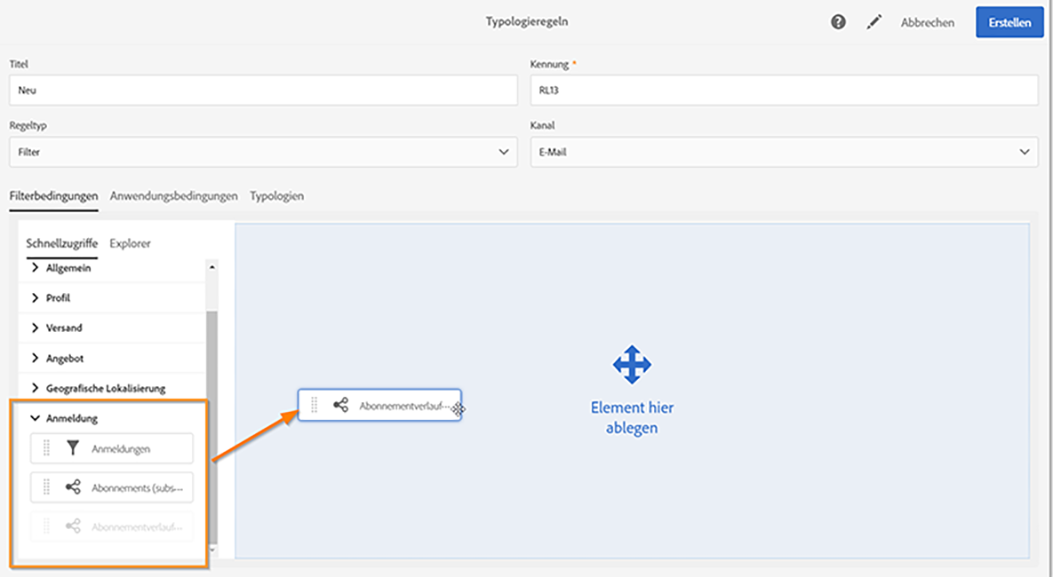This screenshot has width=1053, height=577.
Task: Open the Kanal dropdown
Action: [x=782, y=152]
